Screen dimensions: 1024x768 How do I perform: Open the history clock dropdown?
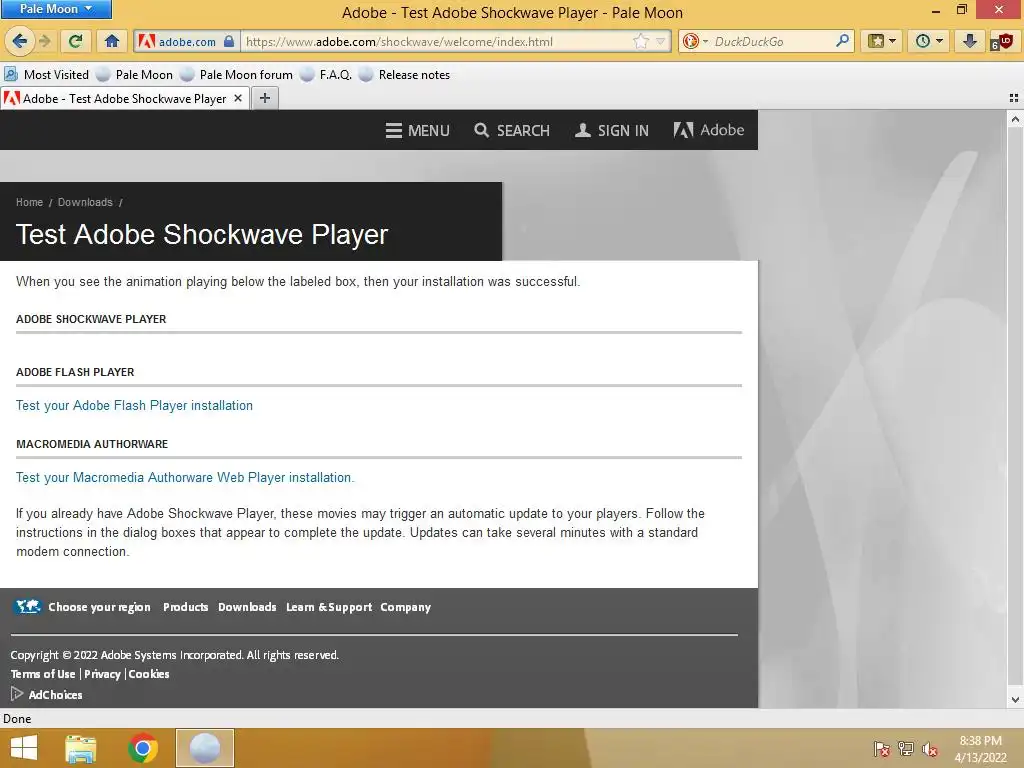point(929,41)
